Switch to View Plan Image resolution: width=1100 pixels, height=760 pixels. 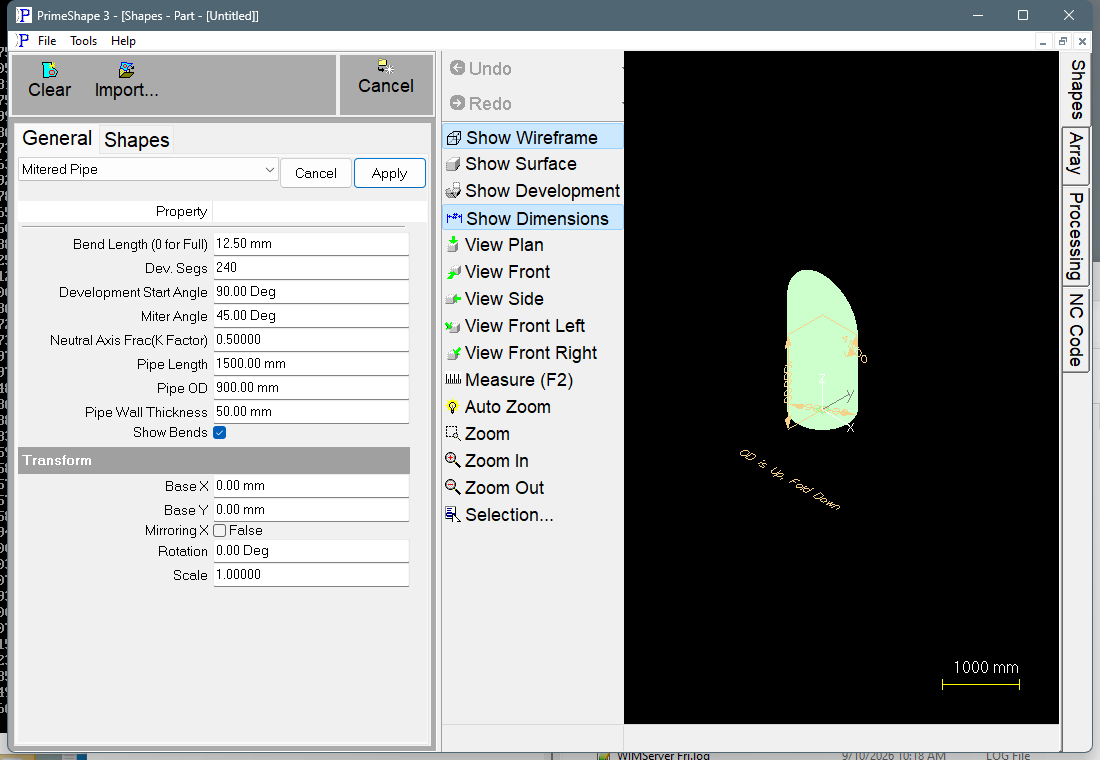[x=495, y=245]
